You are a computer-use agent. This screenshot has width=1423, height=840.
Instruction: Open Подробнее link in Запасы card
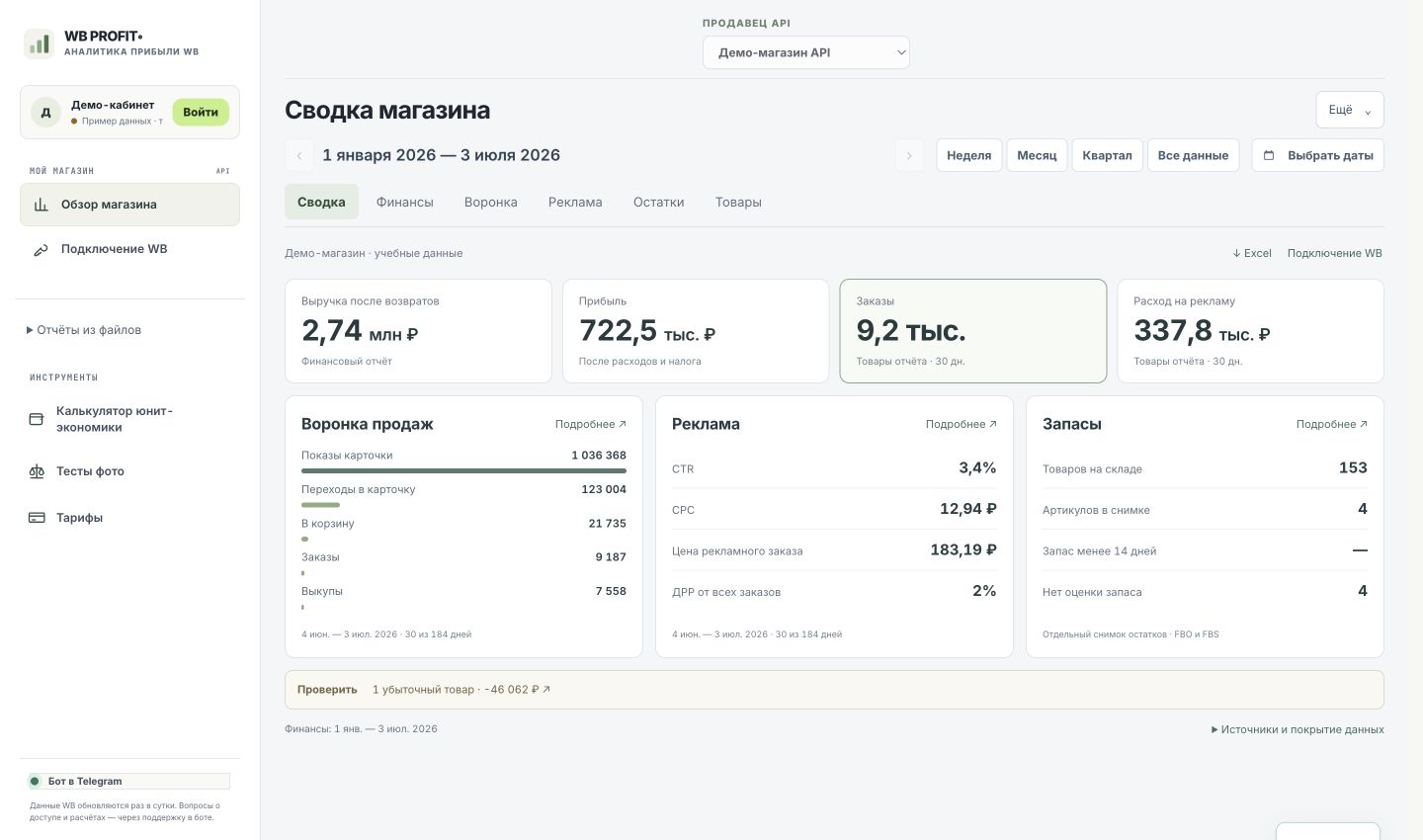point(1332,424)
